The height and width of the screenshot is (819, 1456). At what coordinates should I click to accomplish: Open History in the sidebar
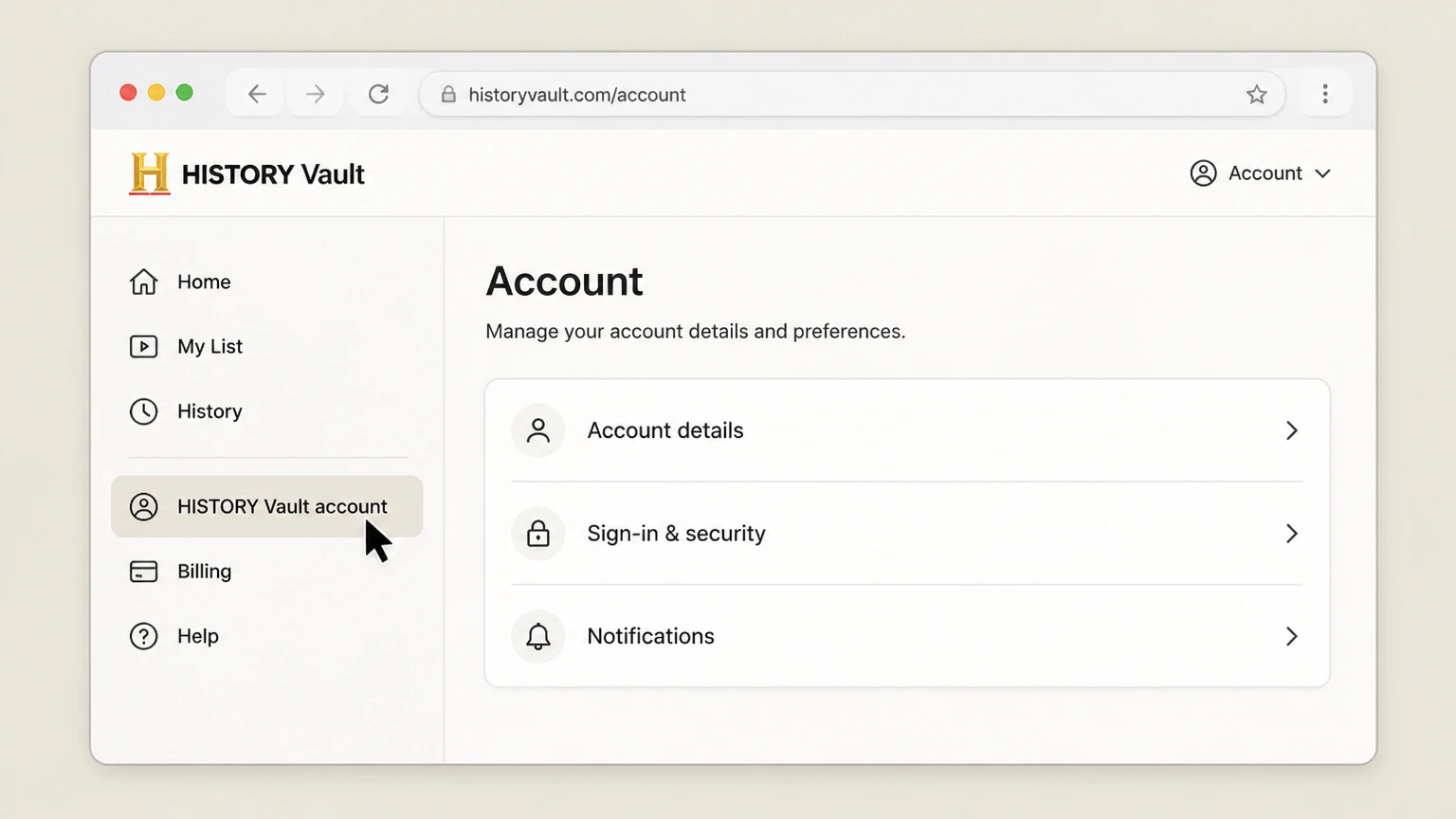tap(266, 411)
